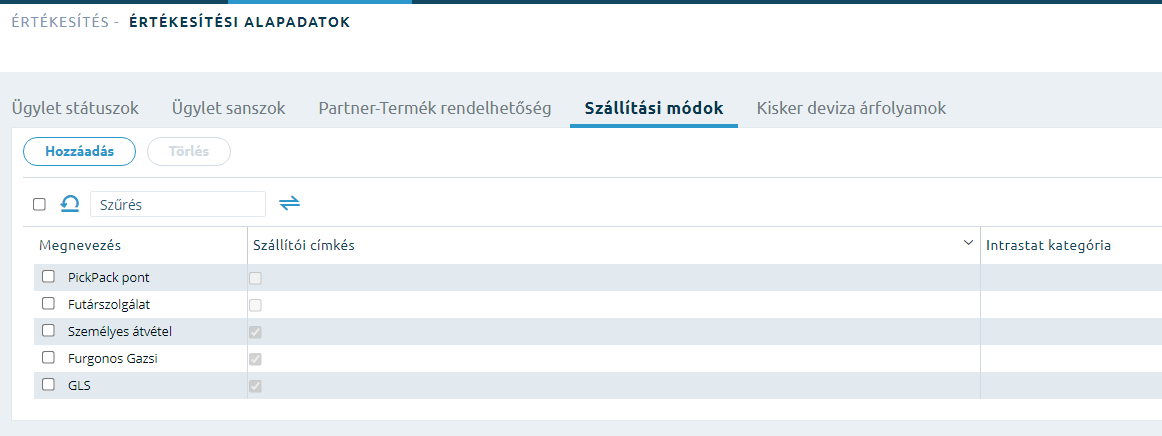Select the PickPack pont row checkbox

pos(48,277)
